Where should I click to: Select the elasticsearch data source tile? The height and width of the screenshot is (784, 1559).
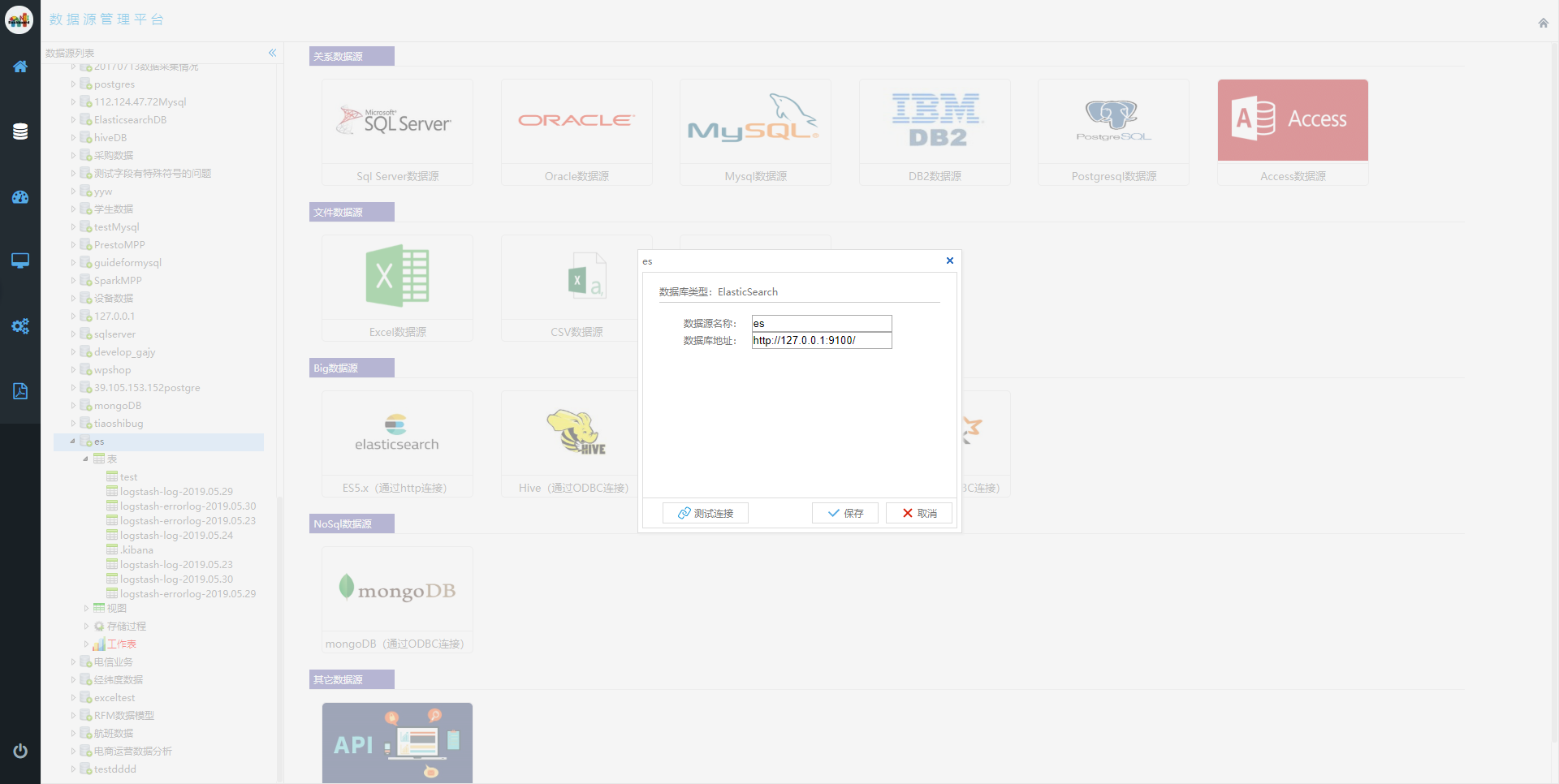click(398, 444)
